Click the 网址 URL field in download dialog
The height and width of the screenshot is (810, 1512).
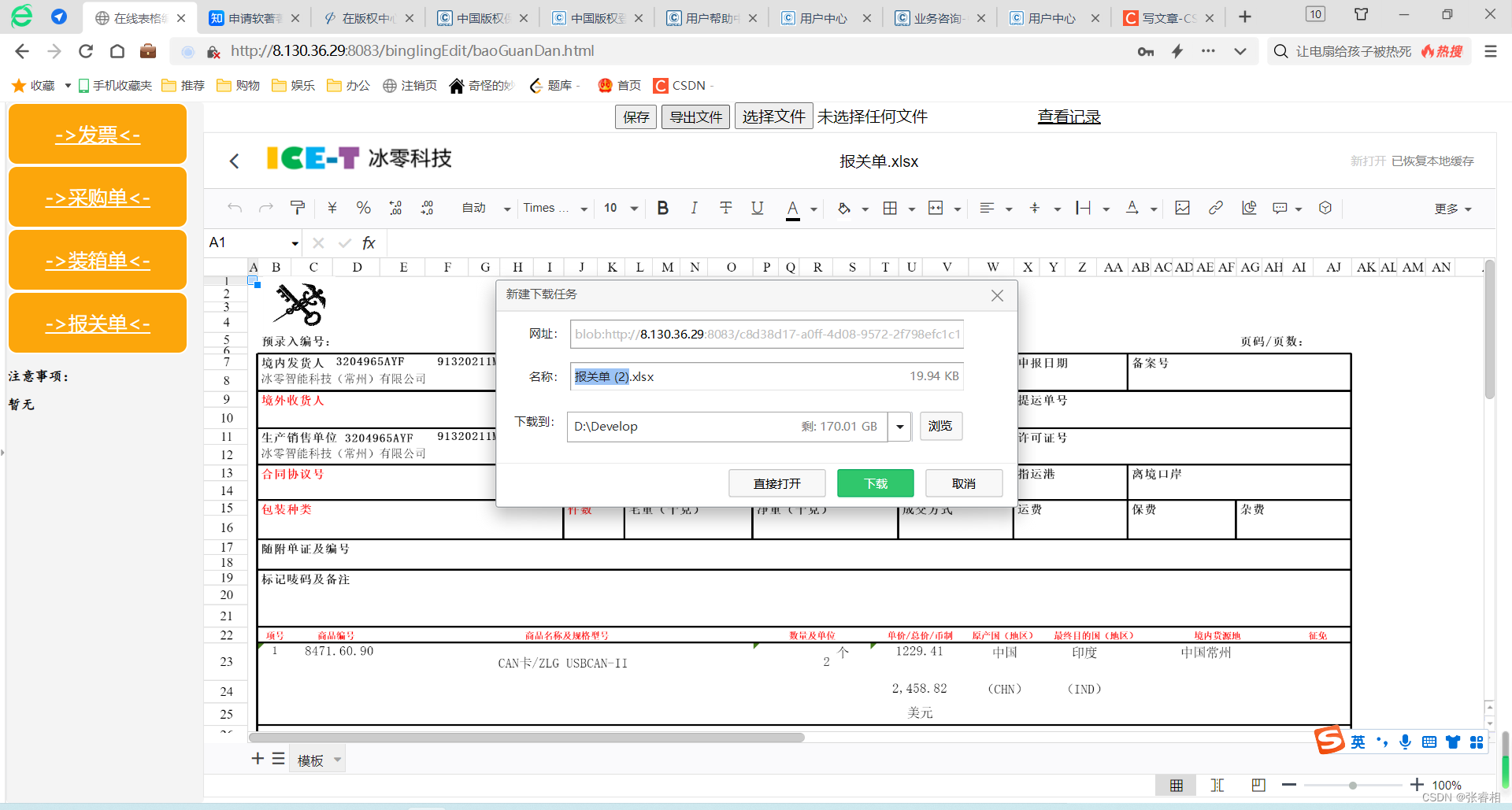click(x=767, y=334)
